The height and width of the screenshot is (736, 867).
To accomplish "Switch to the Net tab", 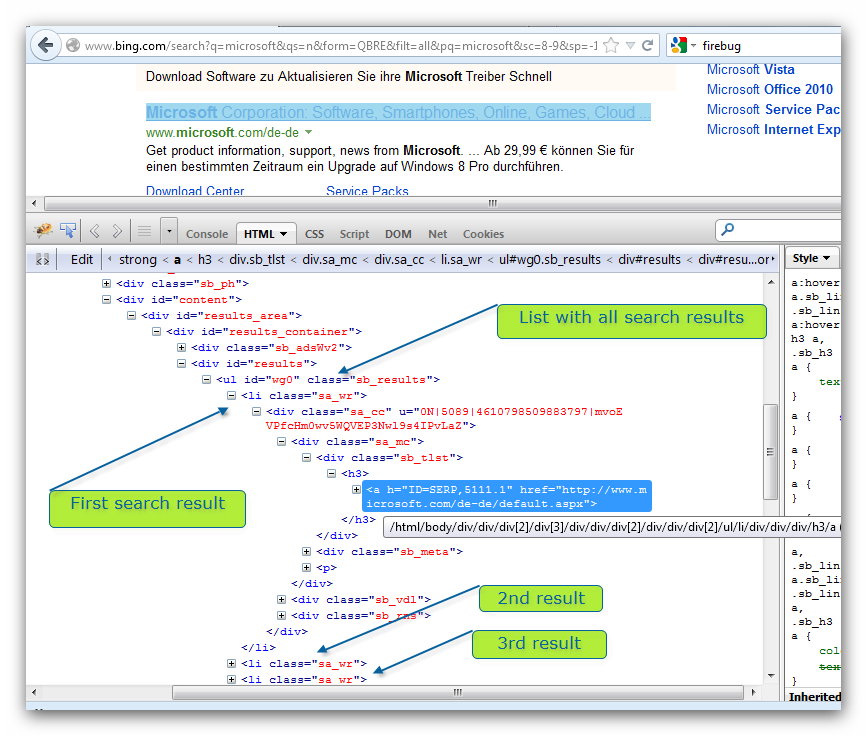I will [x=437, y=233].
